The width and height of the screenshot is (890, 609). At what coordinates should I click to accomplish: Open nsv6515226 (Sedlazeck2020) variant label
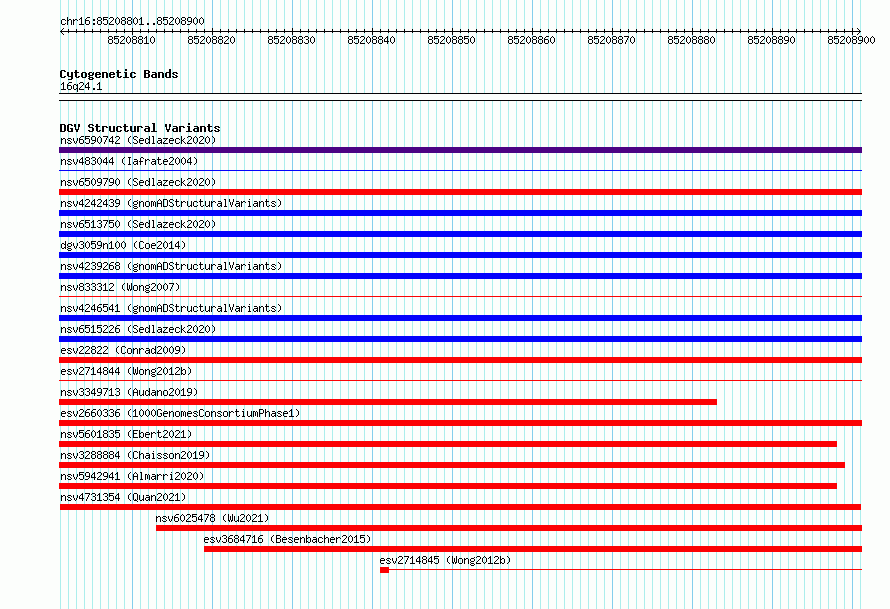(x=138, y=329)
